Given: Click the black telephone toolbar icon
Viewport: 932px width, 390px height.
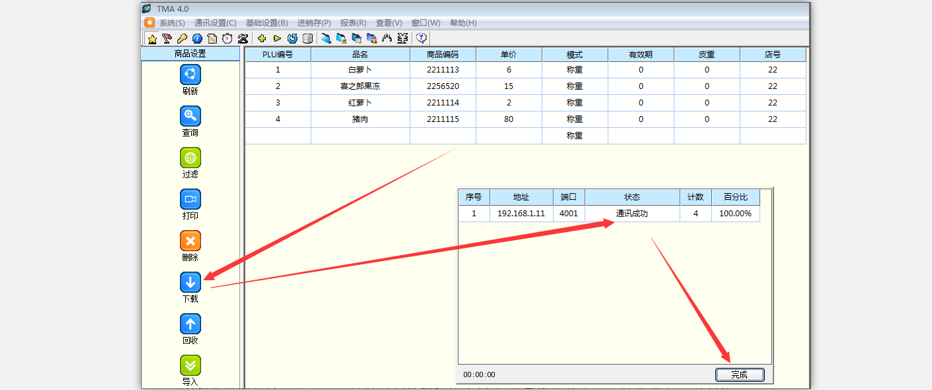Looking at the screenshot, I should coord(243,39).
